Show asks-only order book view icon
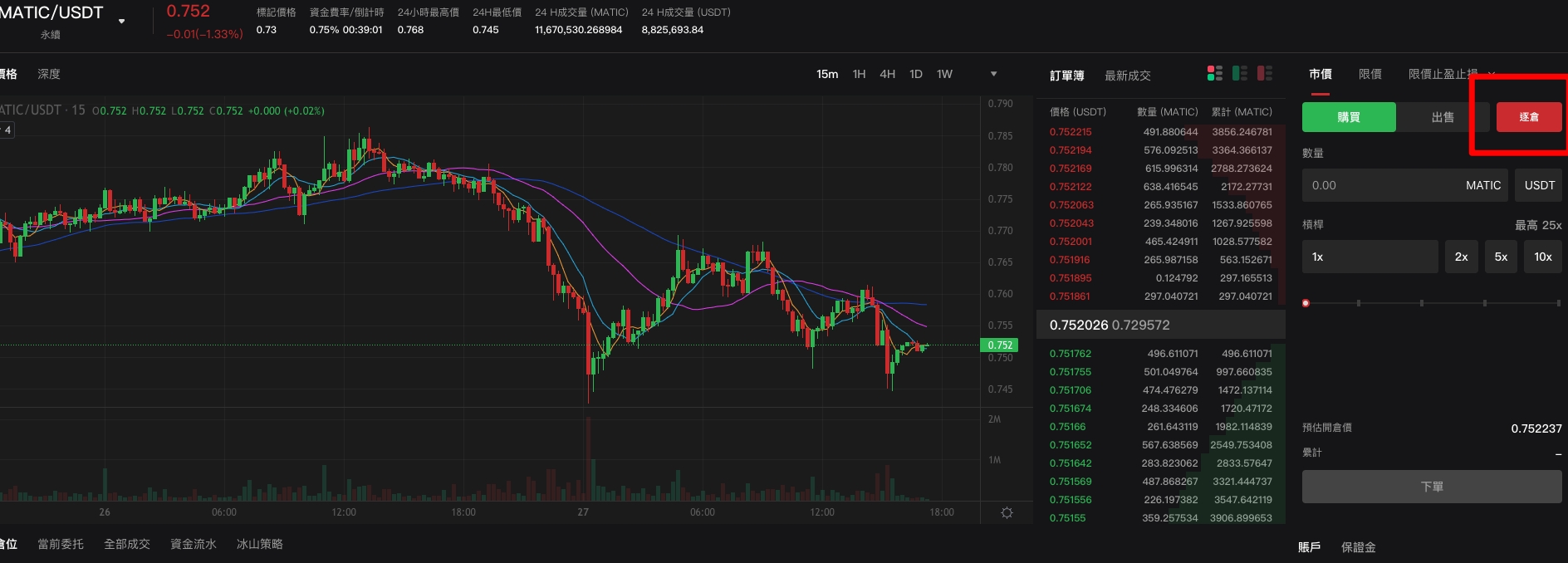1568x563 pixels. 1265,74
